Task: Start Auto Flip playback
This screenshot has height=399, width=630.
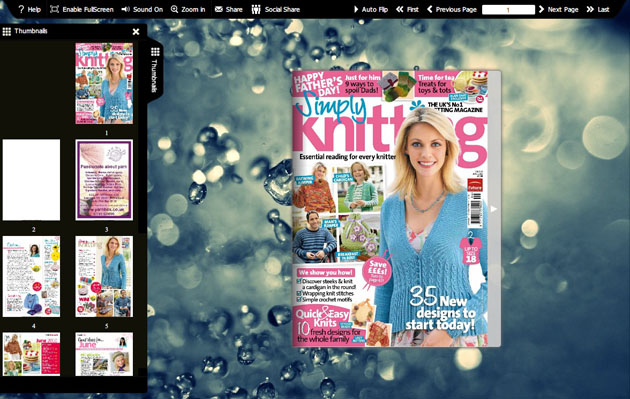Action: [370, 9]
